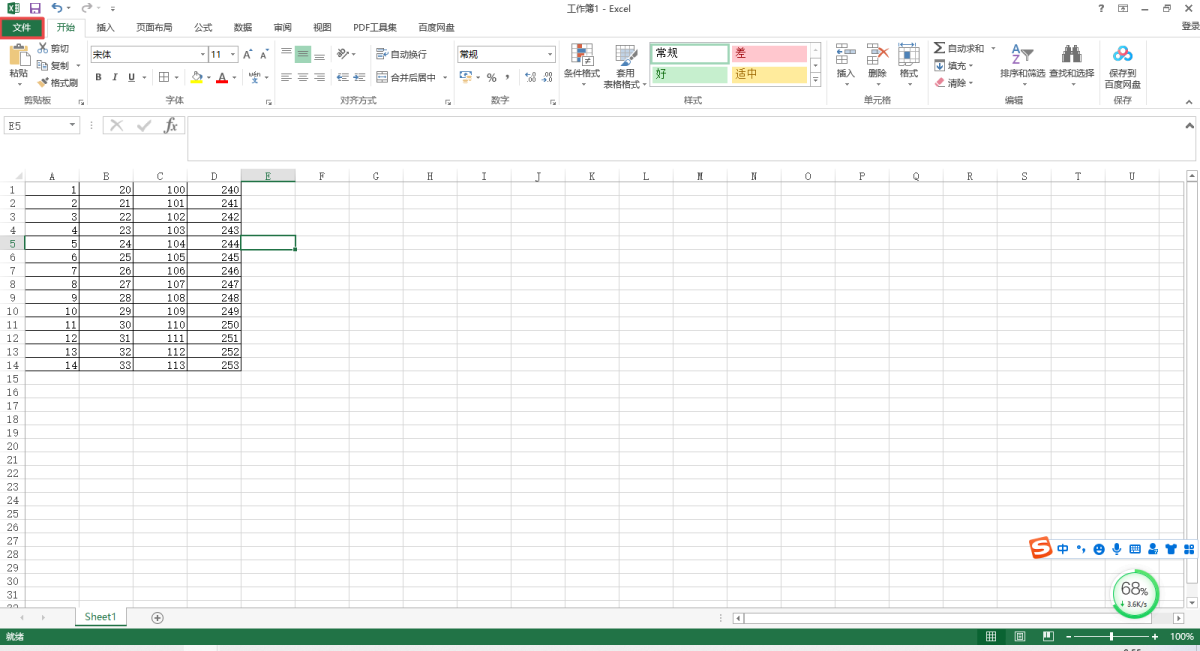This screenshot has height=651, width=1200.
Task: Open the font name dropdown showing 宋体
Action: click(201, 54)
